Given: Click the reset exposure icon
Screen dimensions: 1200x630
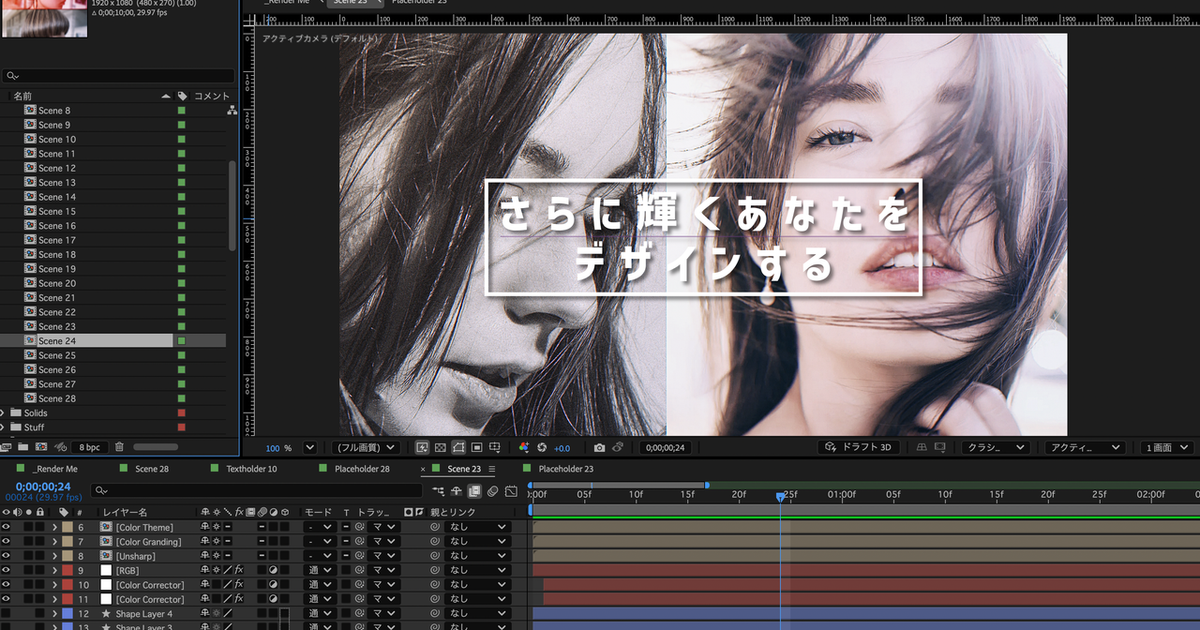Looking at the screenshot, I should pyautogui.click(x=542, y=448).
